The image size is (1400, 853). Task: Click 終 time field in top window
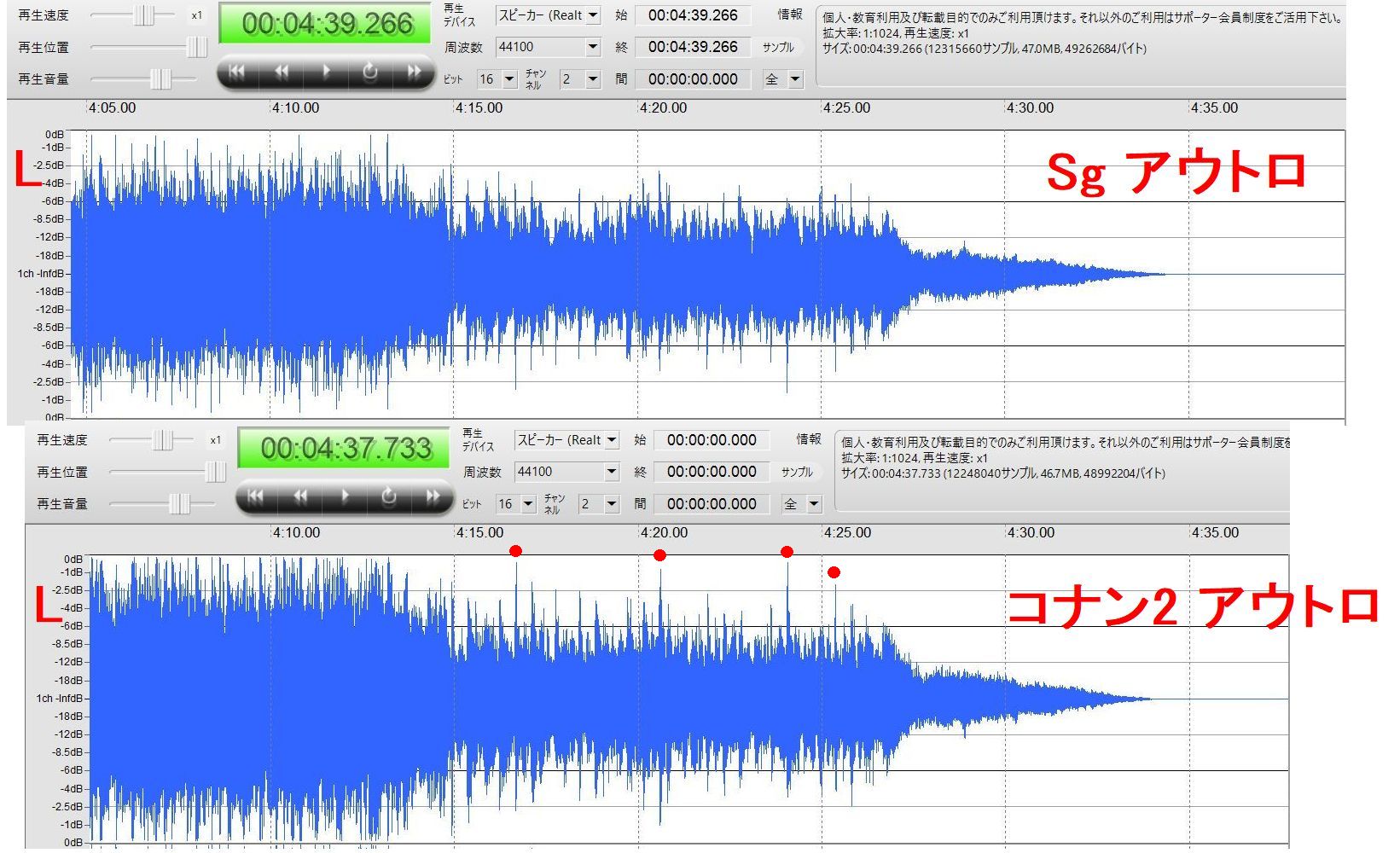693,47
